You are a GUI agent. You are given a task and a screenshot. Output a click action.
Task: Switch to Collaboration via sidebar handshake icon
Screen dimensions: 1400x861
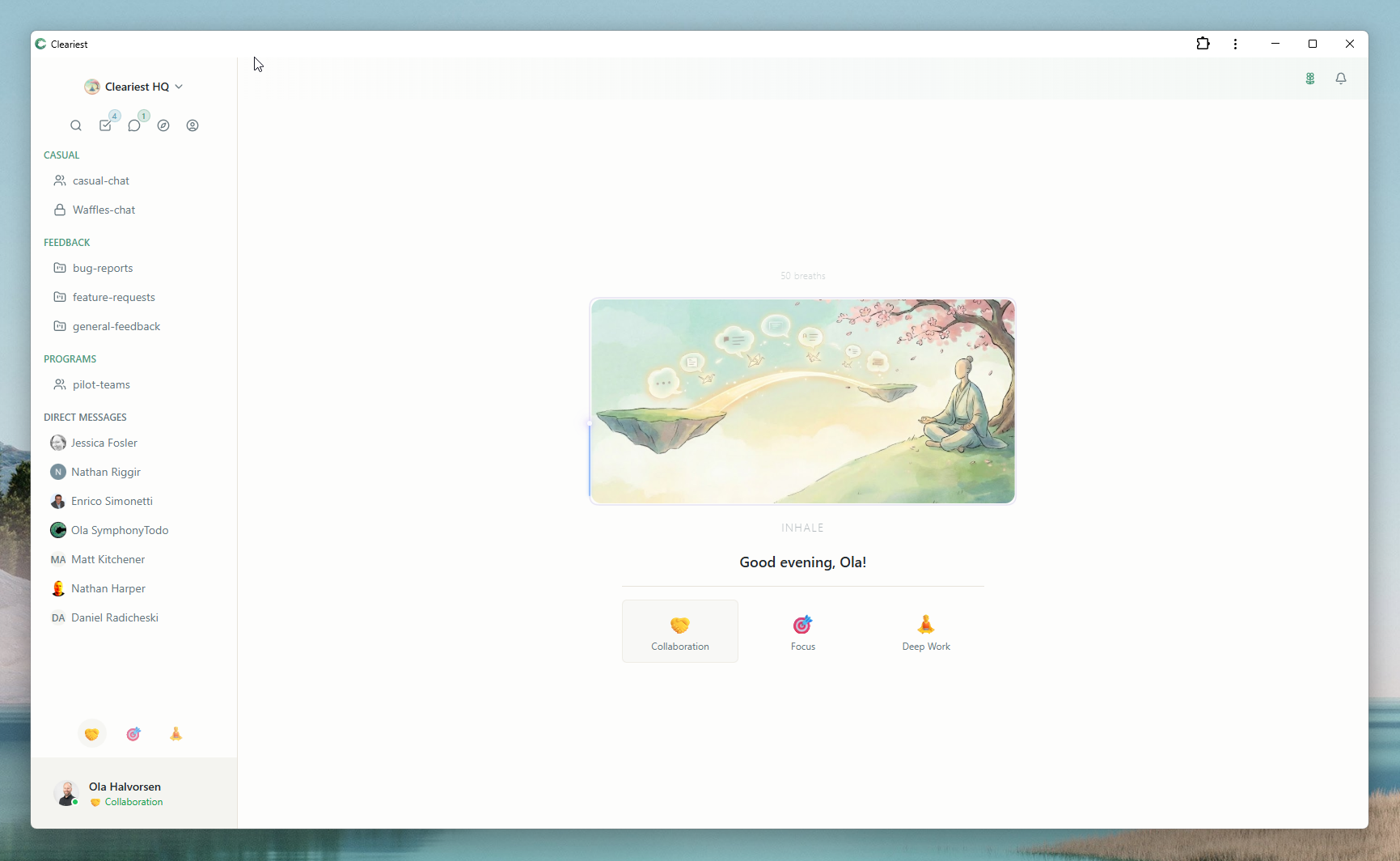[91, 734]
